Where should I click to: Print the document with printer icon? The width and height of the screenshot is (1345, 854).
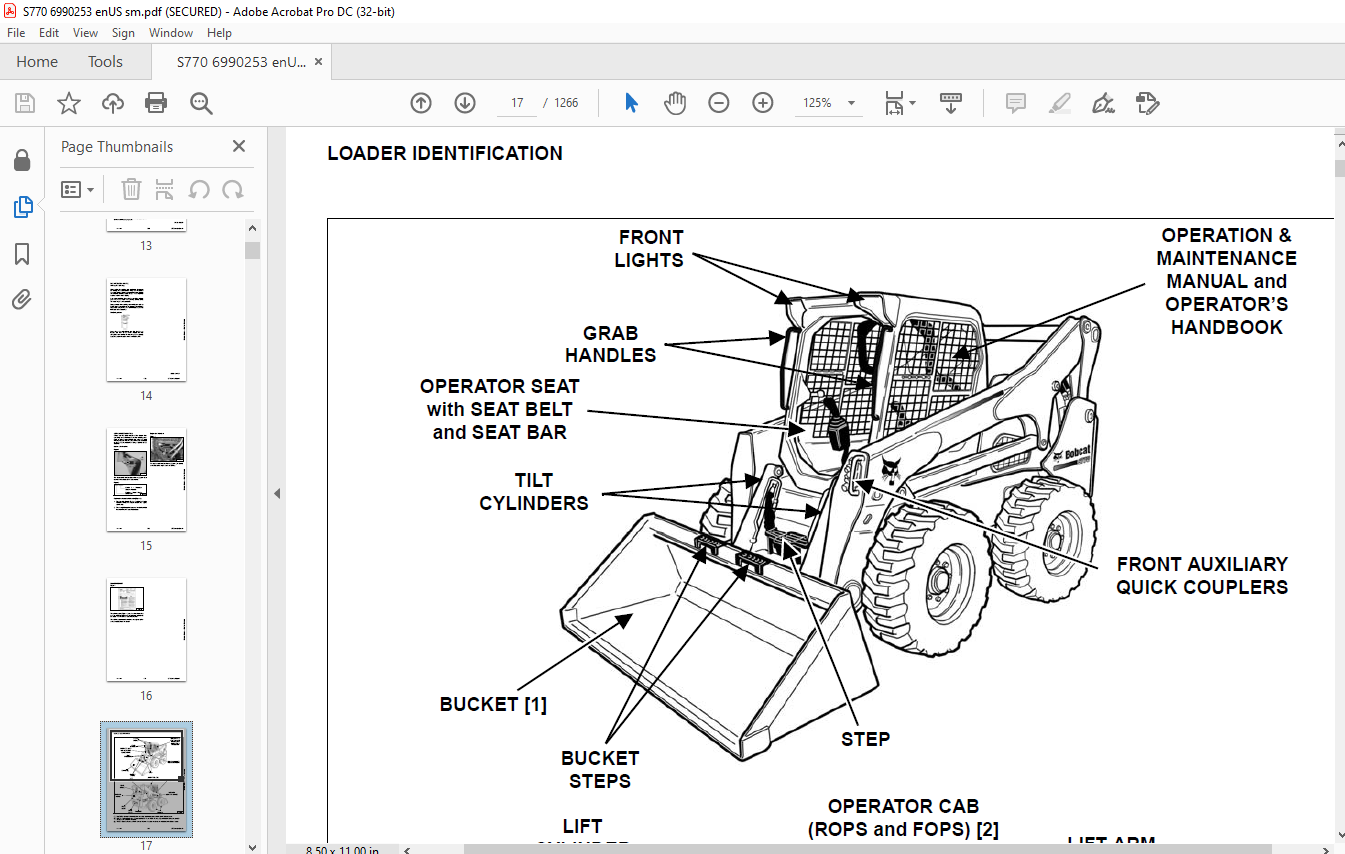[156, 103]
